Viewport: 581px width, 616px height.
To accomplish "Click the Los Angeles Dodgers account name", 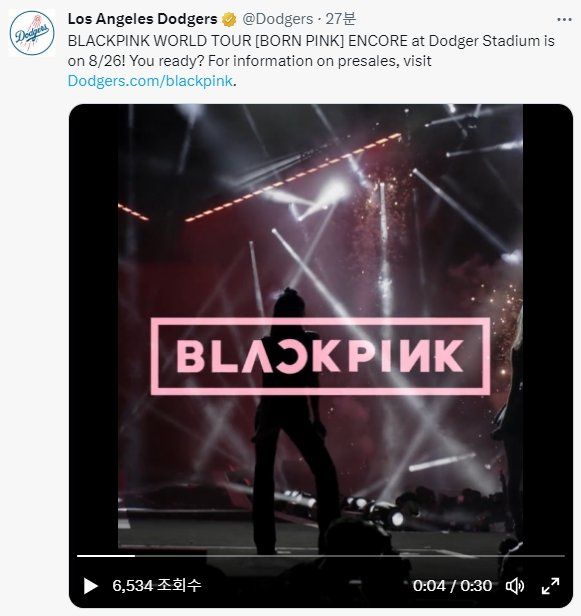I will pyautogui.click(x=142, y=19).
